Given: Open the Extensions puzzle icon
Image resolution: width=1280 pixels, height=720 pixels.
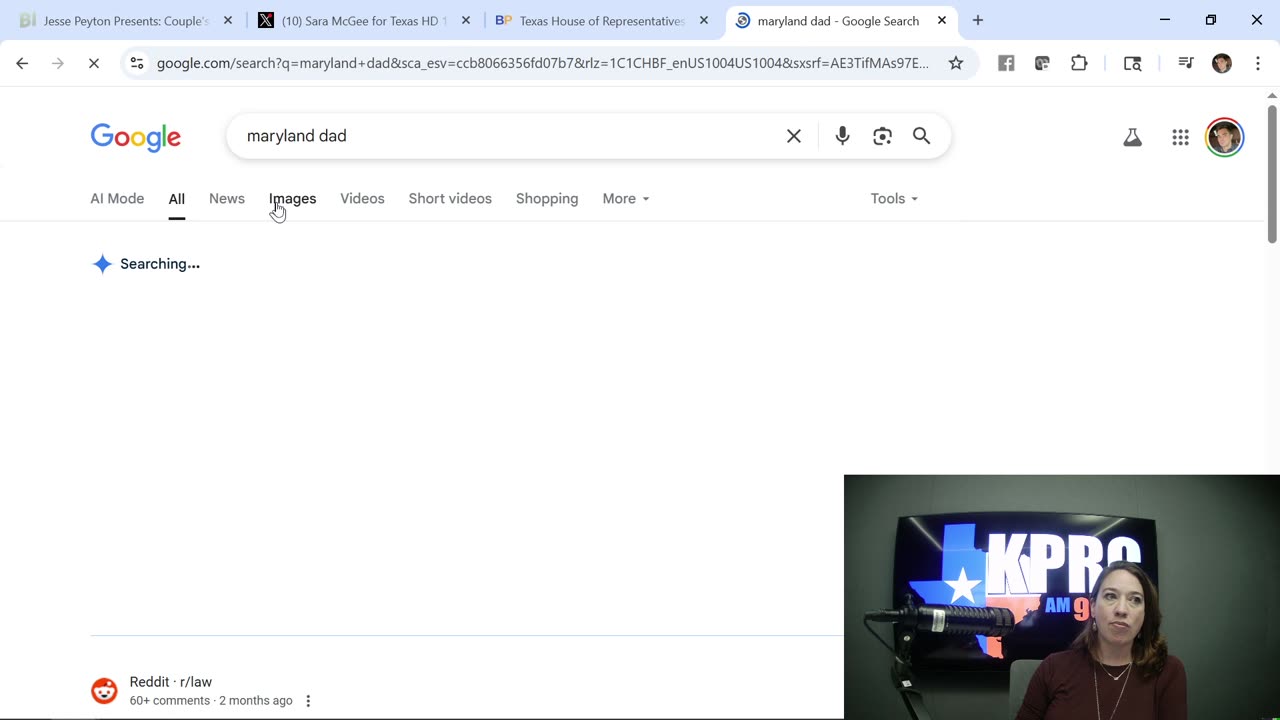Looking at the screenshot, I should (1079, 63).
